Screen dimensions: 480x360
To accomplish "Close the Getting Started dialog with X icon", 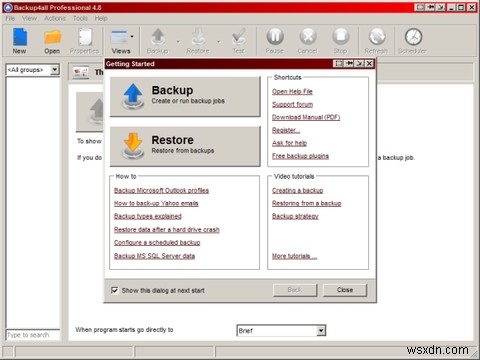I will click(369, 64).
